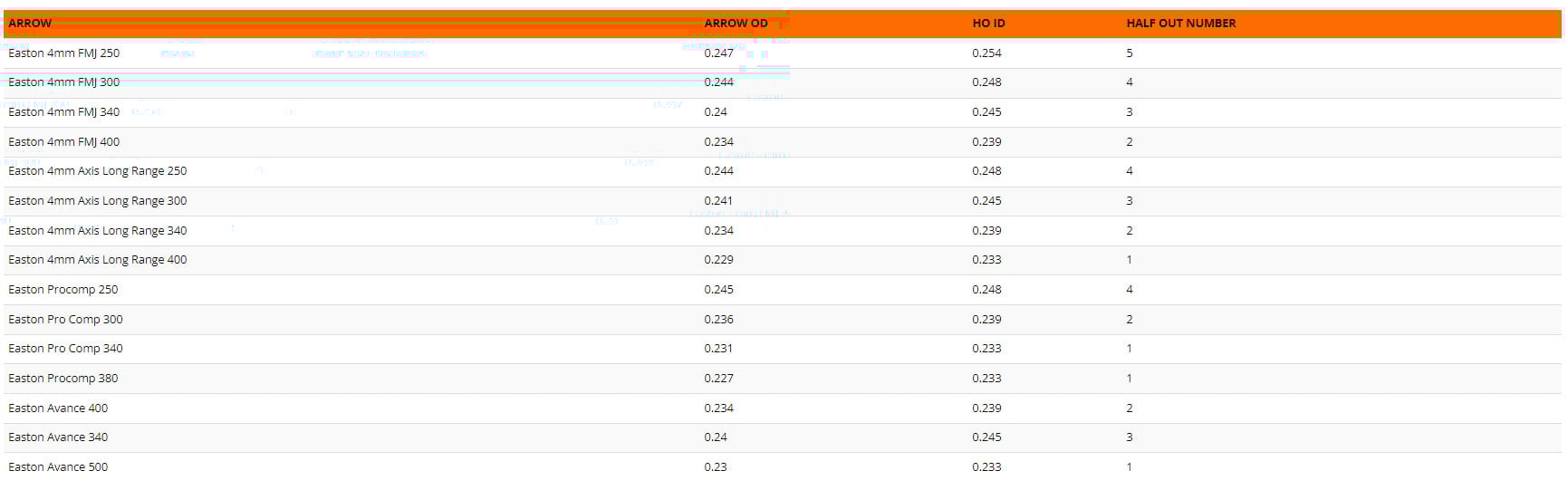Viewport: 1568px width, 490px height.
Task: Select the Easton Avance 400 row name
Action: pyautogui.click(x=58, y=408)
